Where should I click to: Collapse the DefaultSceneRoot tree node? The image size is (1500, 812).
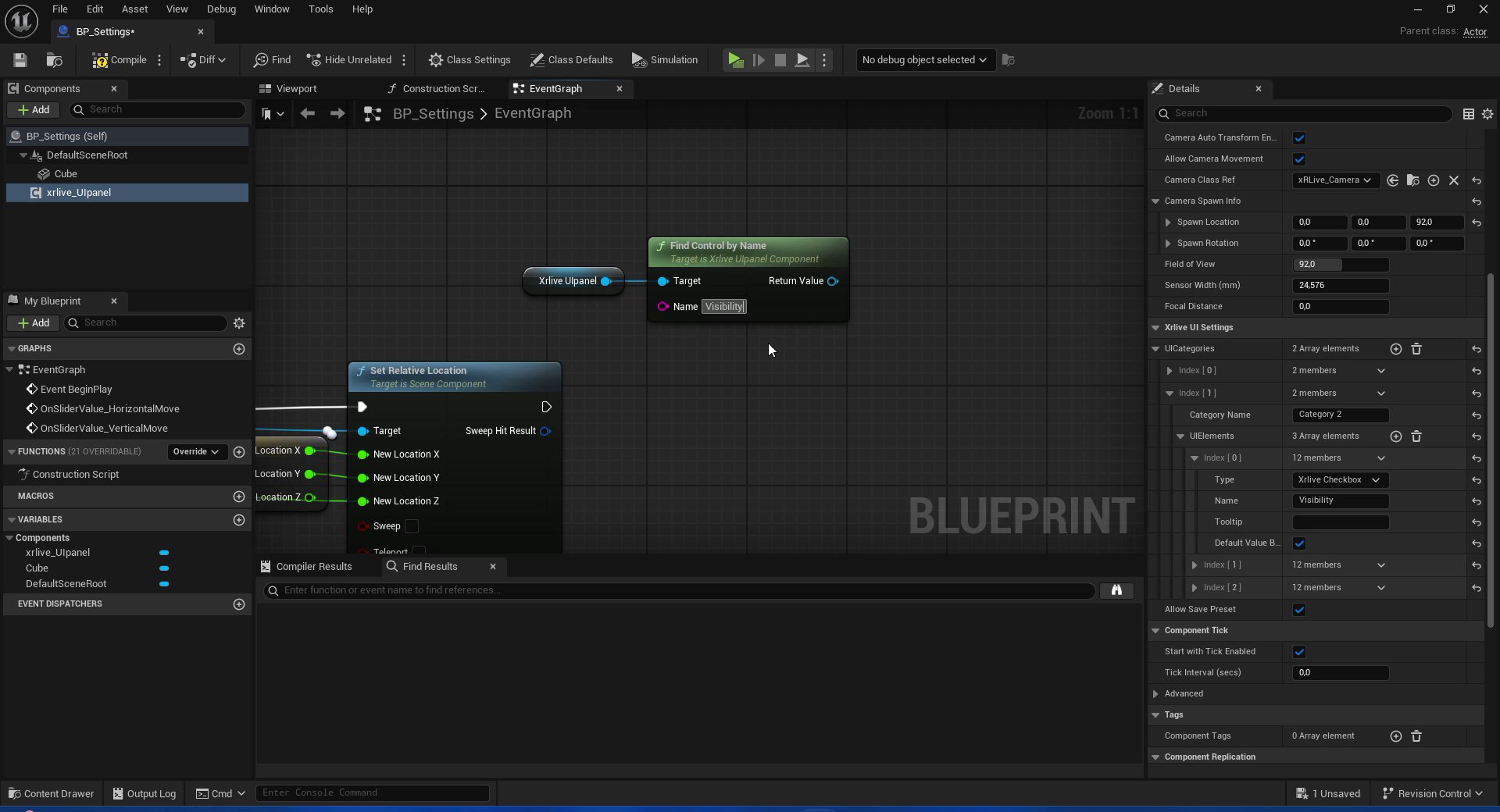click(23, 155)
